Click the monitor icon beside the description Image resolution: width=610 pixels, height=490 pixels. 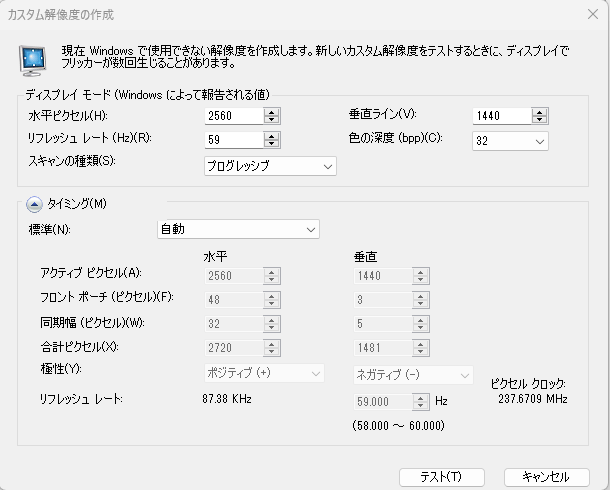[x=33, y=61]
